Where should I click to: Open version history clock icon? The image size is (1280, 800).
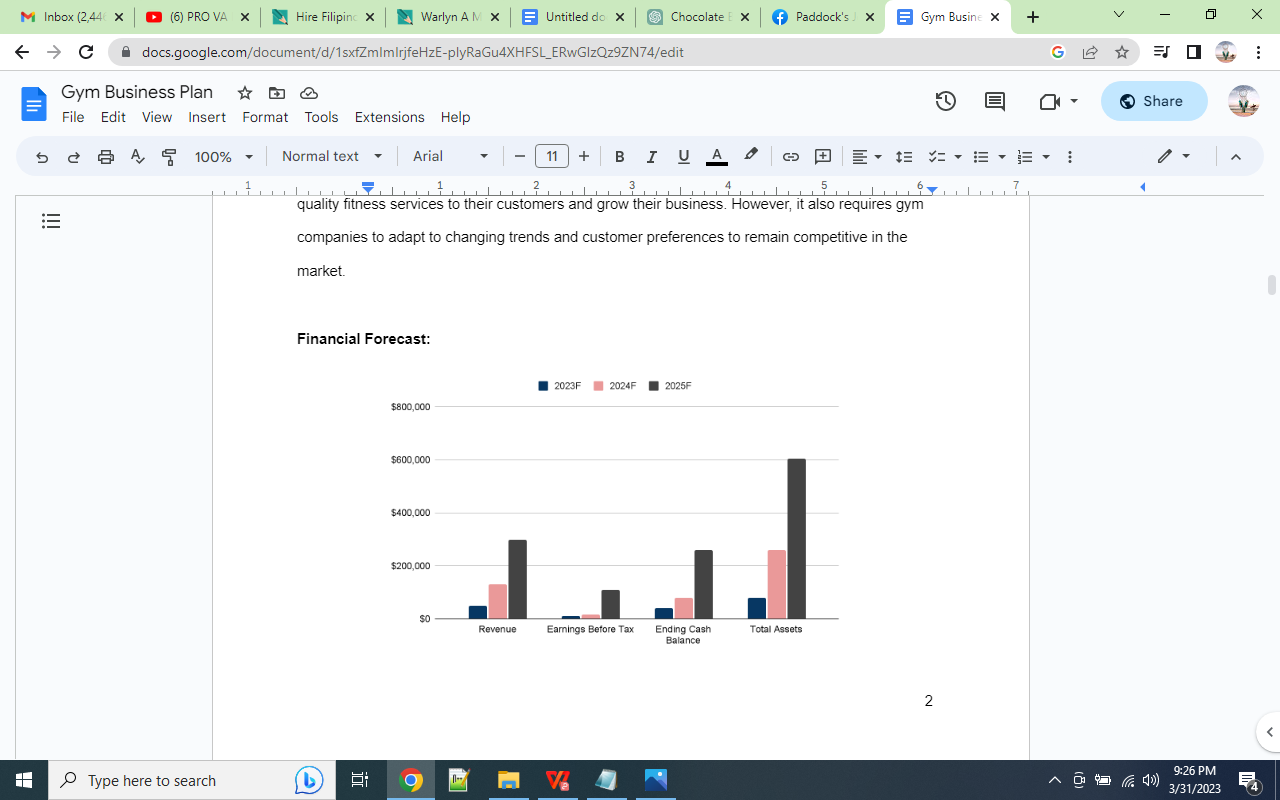click(946, 101)
